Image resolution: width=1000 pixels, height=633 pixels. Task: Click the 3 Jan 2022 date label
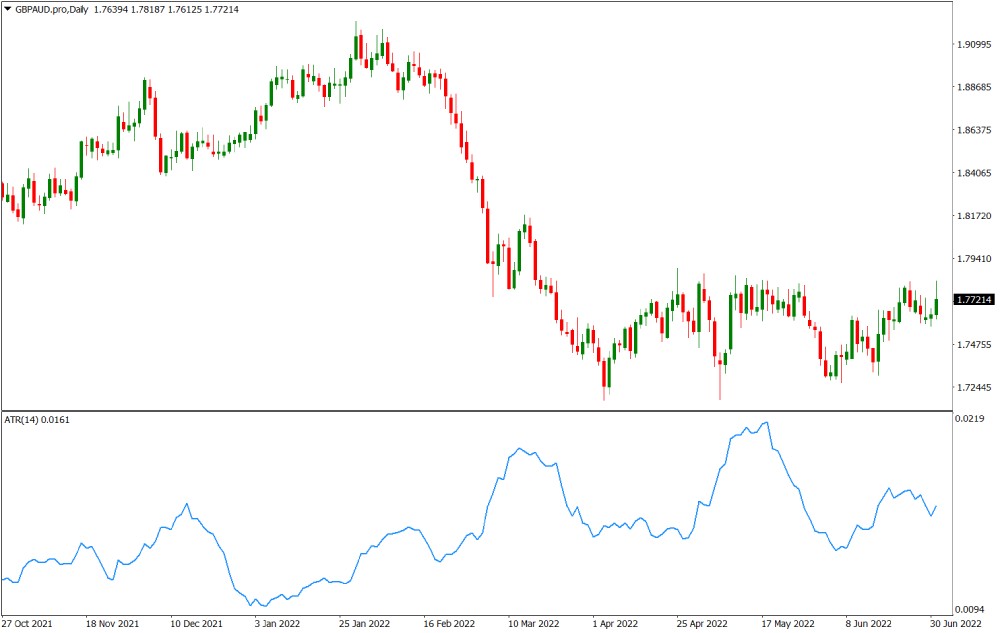pos(277,623)
